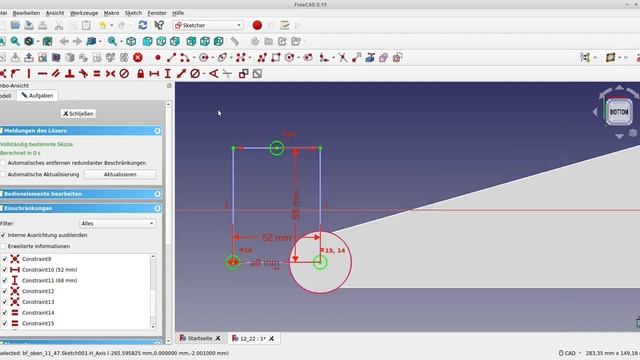Uncheck Interne Ausrichtung ausblenden
640x360 pixels.
[x=3, y=235]
